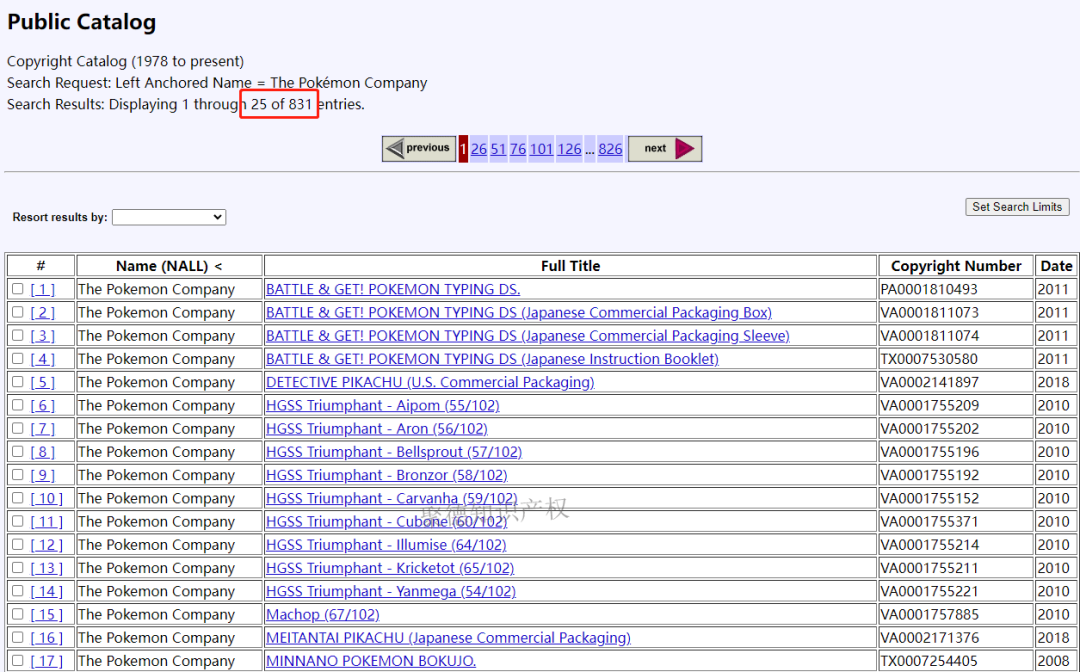Open HGSS Triumphant - Bellsprout (57/102)
The height and width of the screenshot is (672, 1080).
coord(394,452)
